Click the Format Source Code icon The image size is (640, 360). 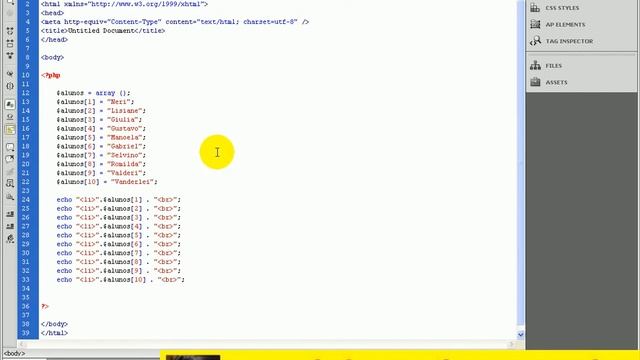tap(10, 239)
